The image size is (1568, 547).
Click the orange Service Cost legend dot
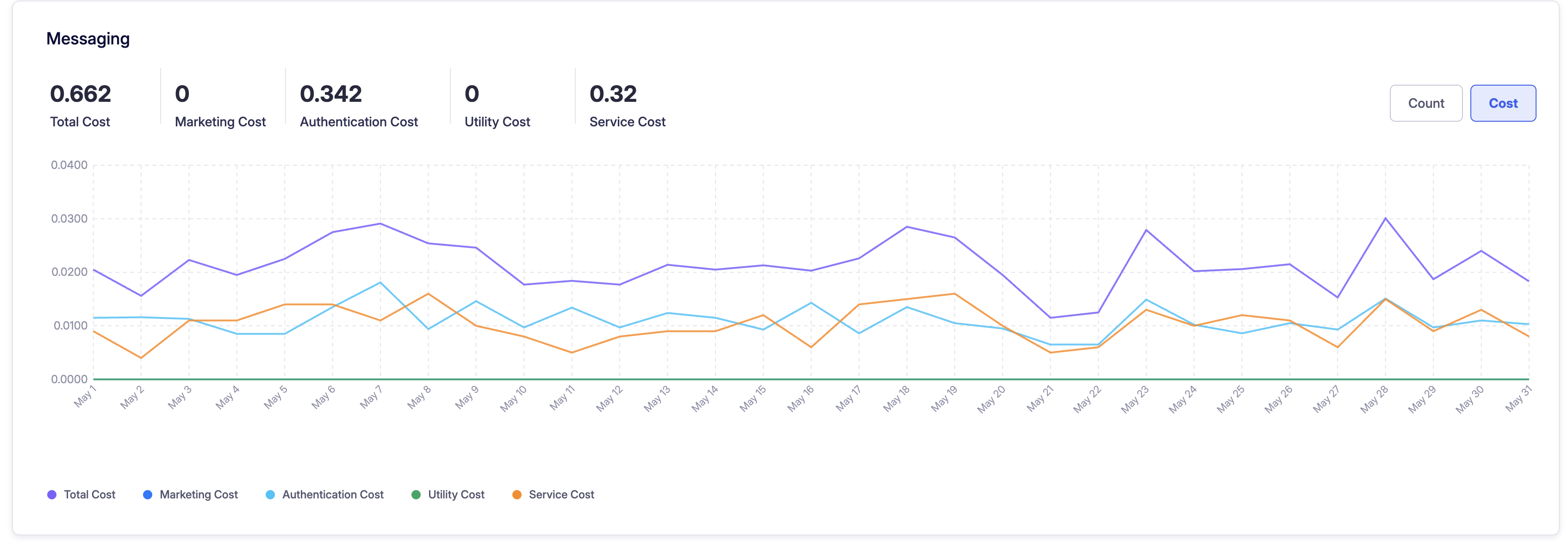pyautogui.click(x=517, y=495)
